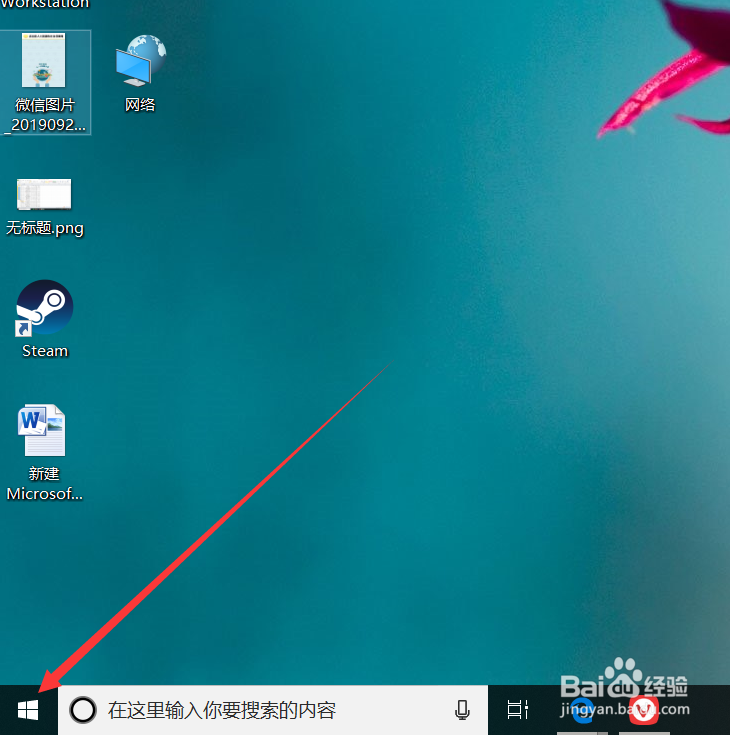This screenshot has height=735, width=730.
Task: Select the 微信图片_2019092 image file
Action: point(45,82)
